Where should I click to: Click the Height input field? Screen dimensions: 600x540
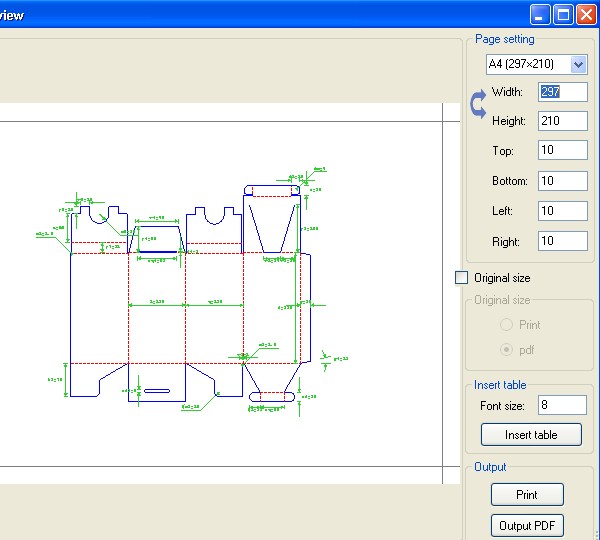(562, 121)
